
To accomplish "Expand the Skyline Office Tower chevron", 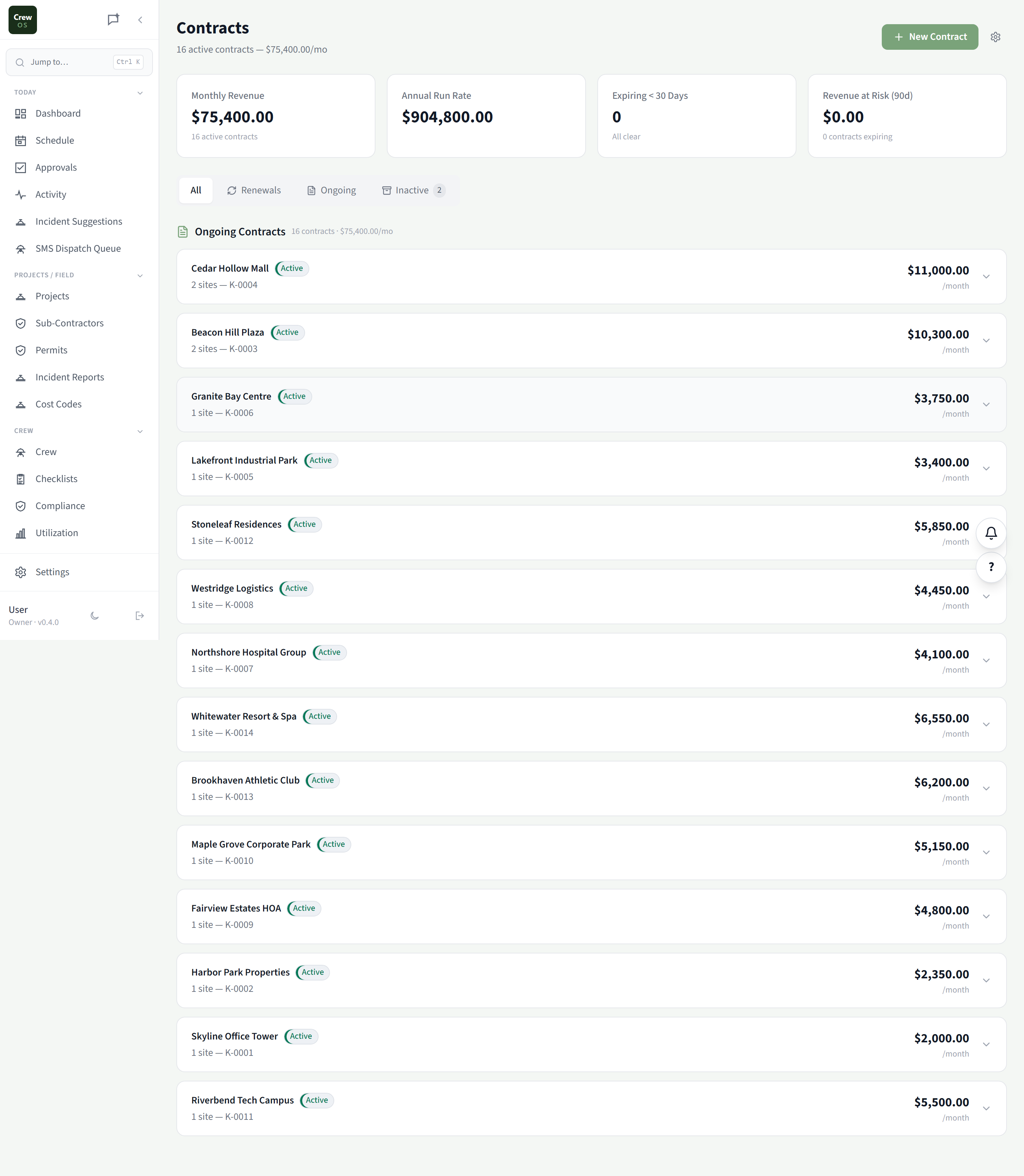I will tap(986, 1044).
